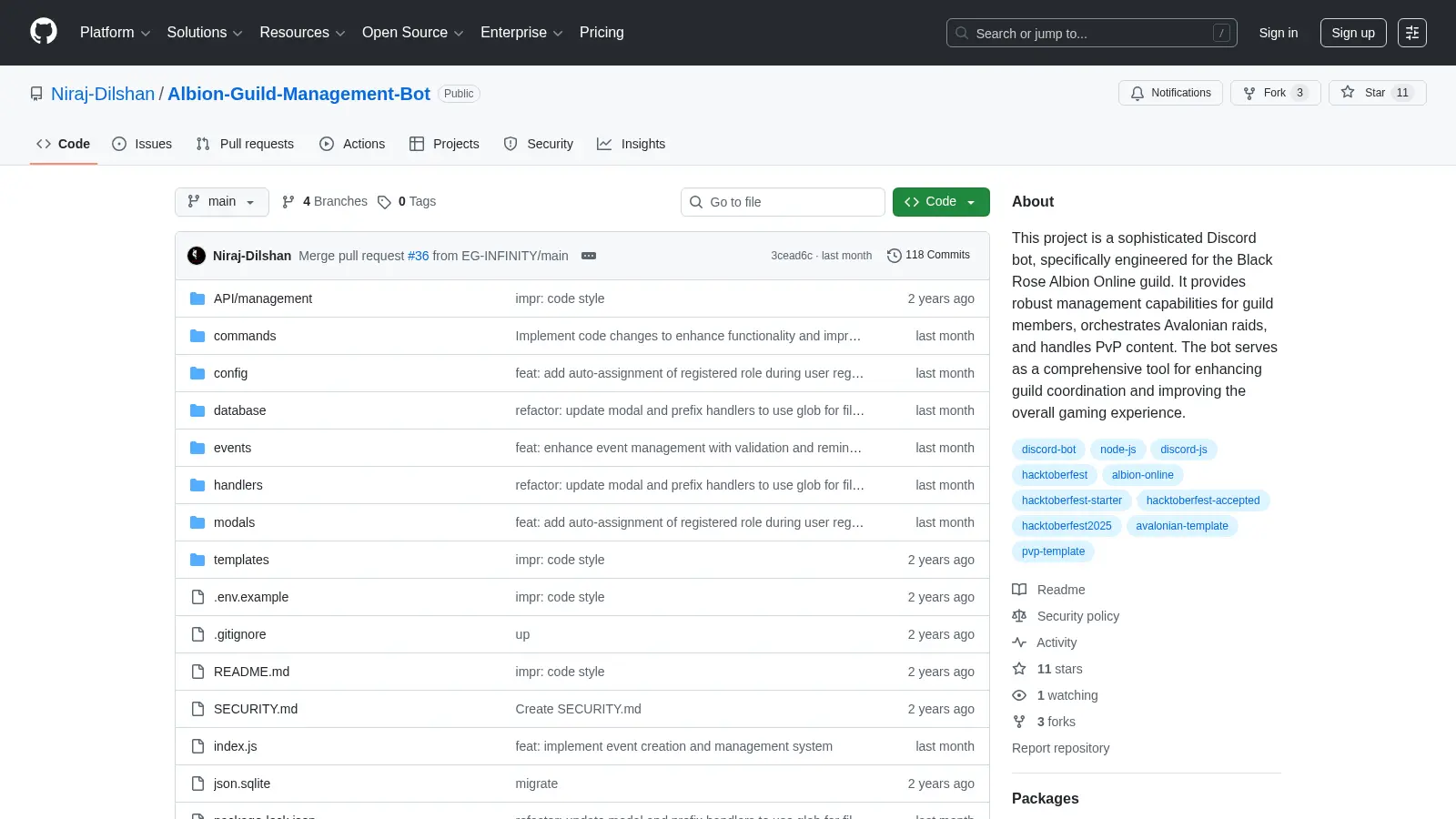Select the hacktoberfest-accepted topic tag

[1203, 500]
